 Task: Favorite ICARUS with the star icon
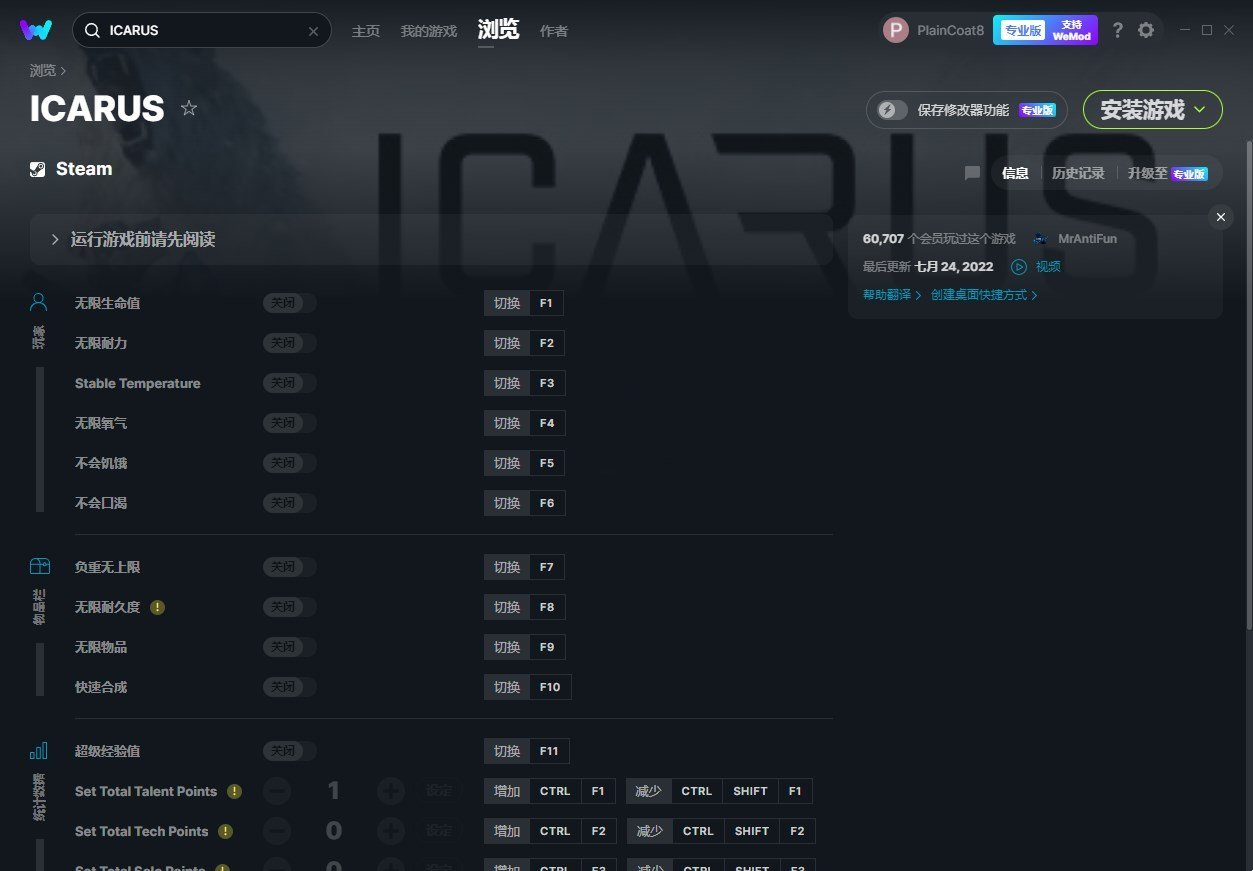188,108
